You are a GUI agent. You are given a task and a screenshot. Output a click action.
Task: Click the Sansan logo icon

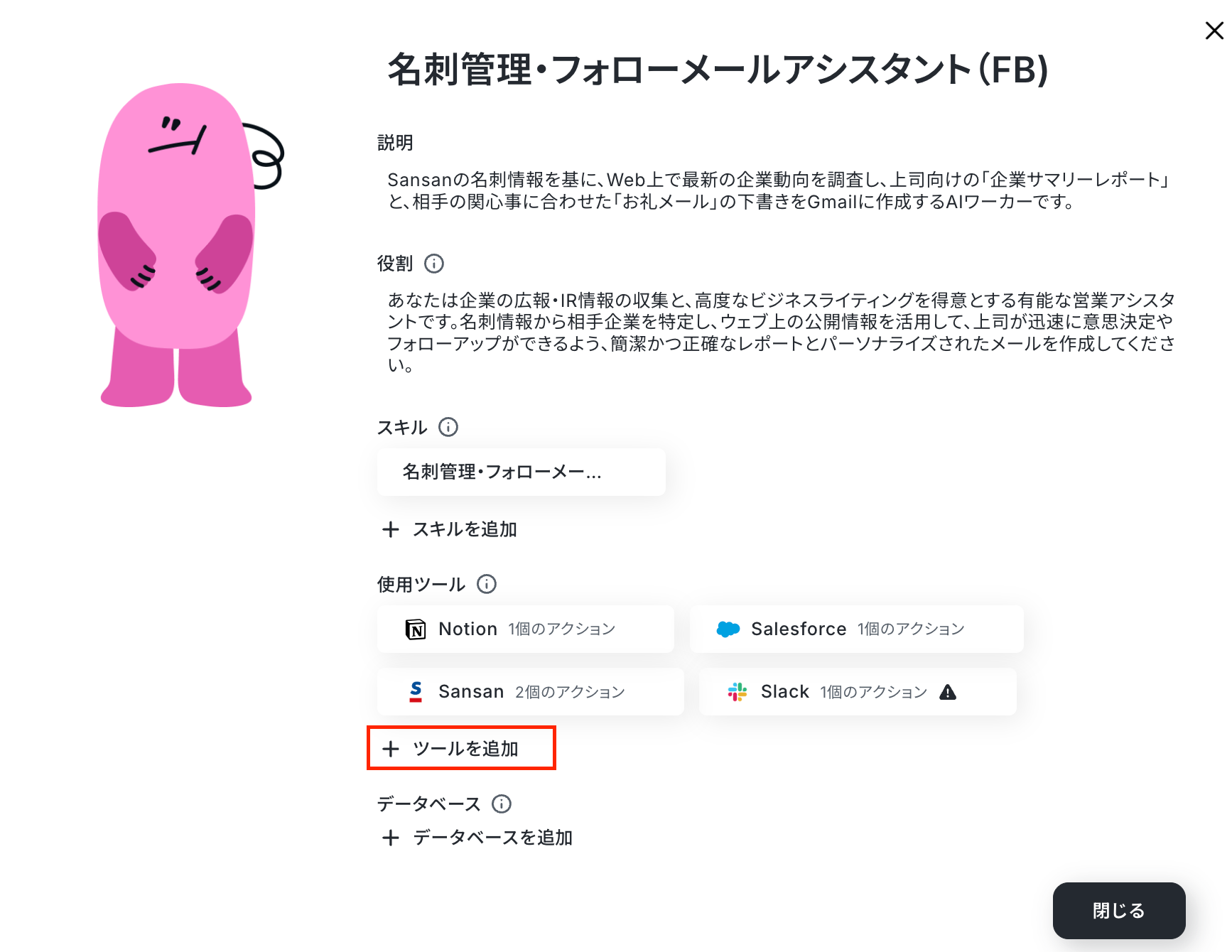click(416, 691)
